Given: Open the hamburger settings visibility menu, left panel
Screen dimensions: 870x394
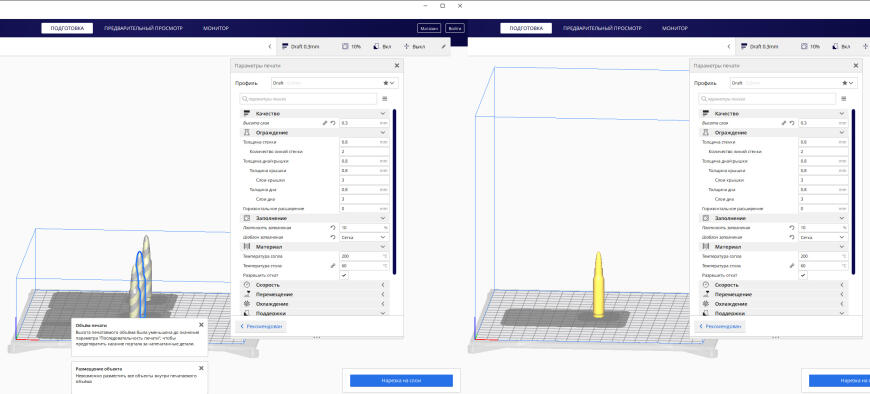Looking at the screenshot, I should coord(385,99).
